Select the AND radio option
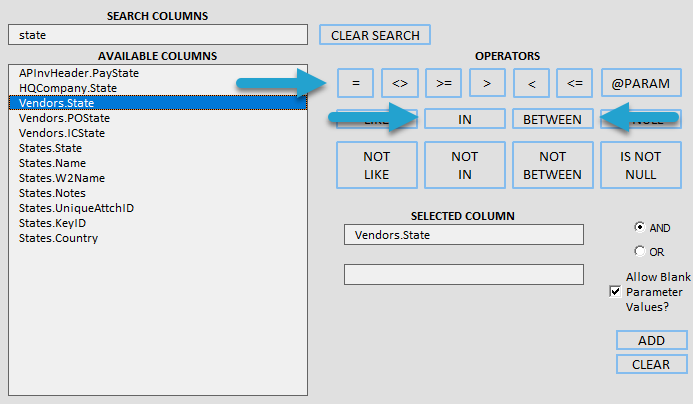 tap(640, 227)
